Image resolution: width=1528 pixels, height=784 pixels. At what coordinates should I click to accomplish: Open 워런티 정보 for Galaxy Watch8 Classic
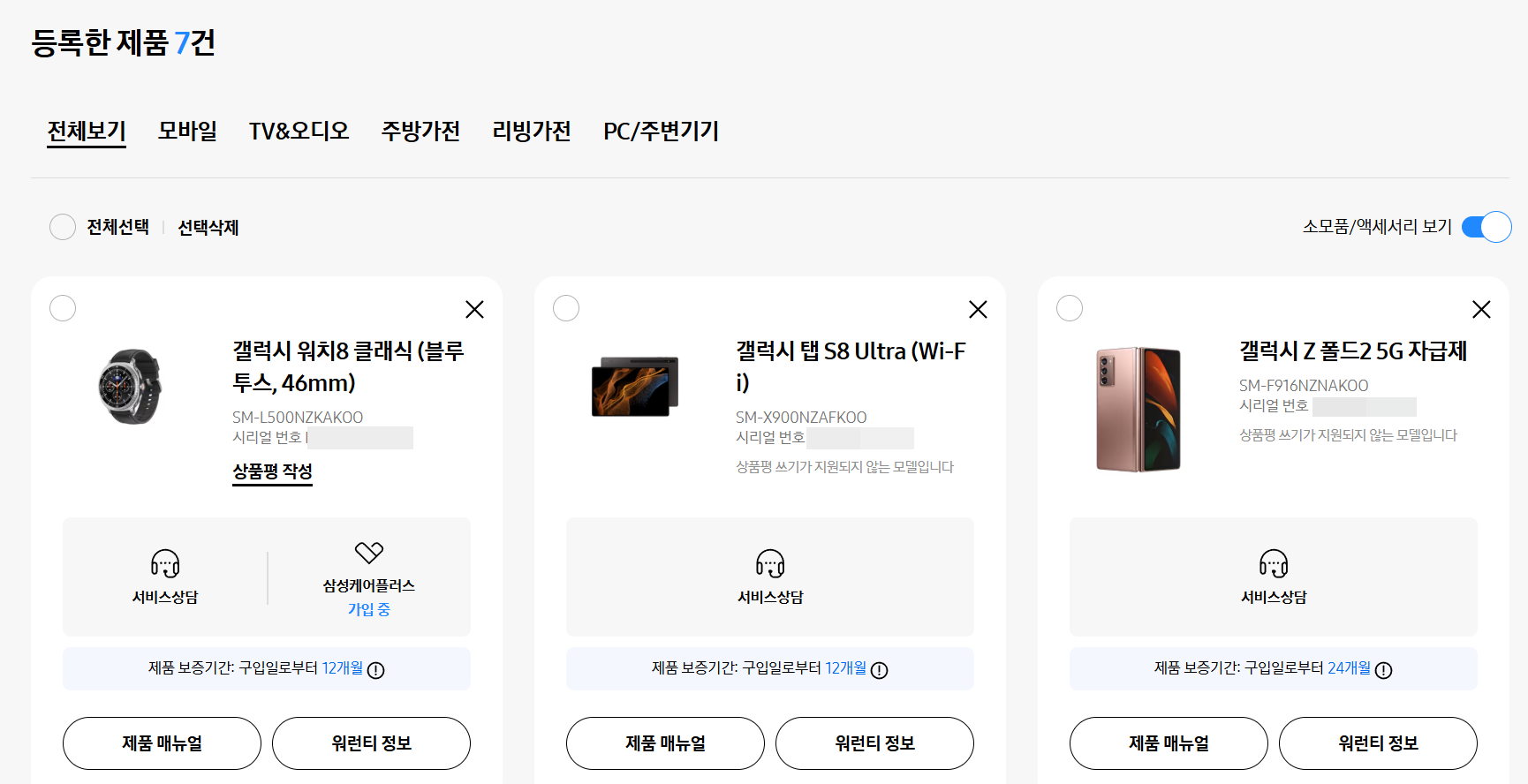click(371, 743)
